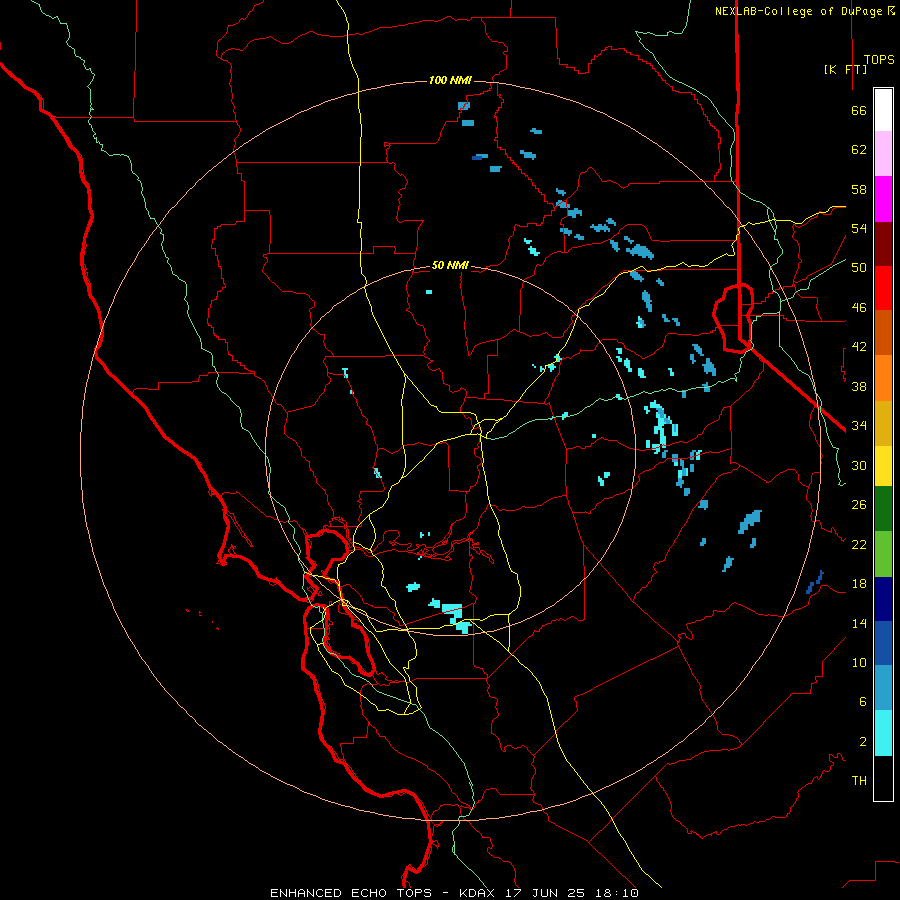Click the 50 NMI range ring label
This screenshot has height=900, width=900.
(450, 265)
